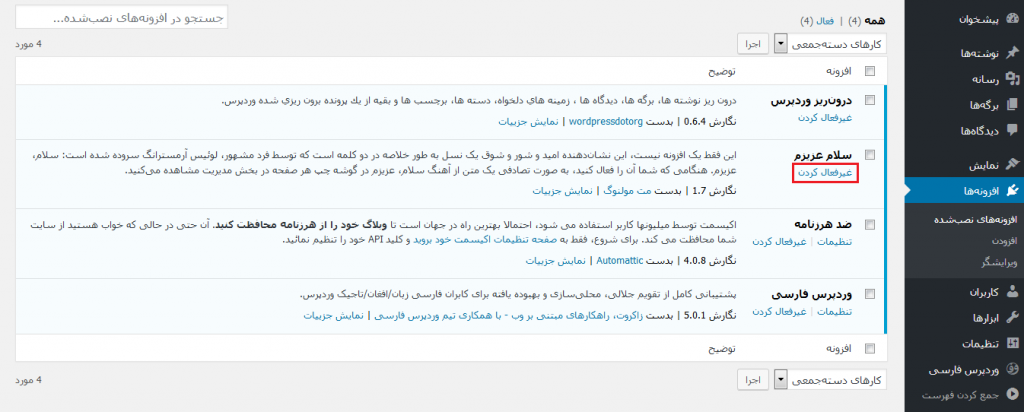
Task: Open نمایش جزییات for وردپرس فارسی
Action: [332, 316]
